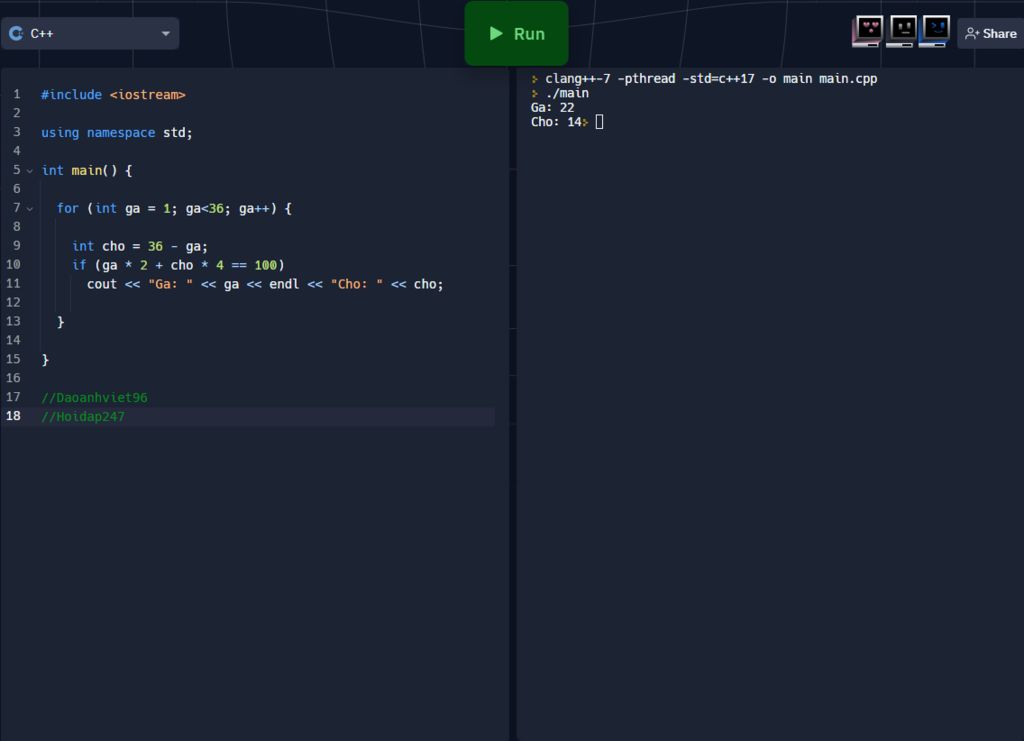Click the green play triangle icon
This screenshot has height=741, width=1024.
click(x=496, y=34)
